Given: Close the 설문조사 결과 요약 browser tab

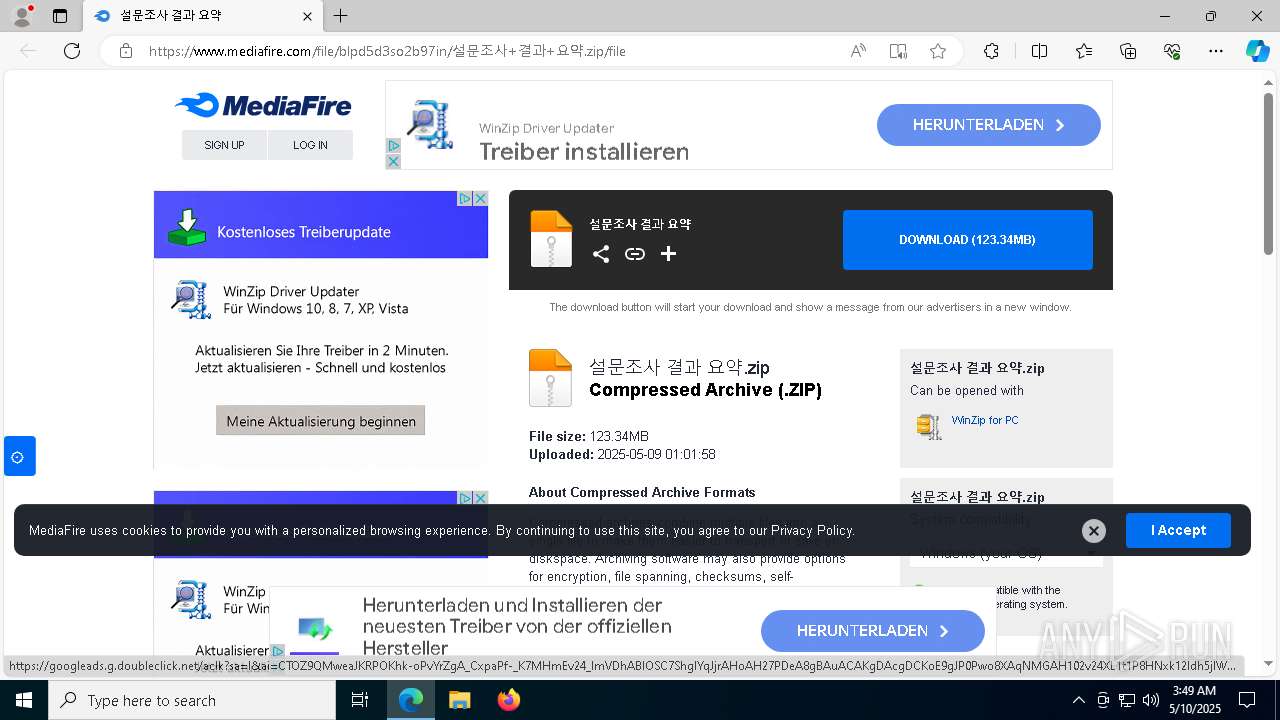Looking at the screenshot, I should pyautogui.click(x=307, y=16).
